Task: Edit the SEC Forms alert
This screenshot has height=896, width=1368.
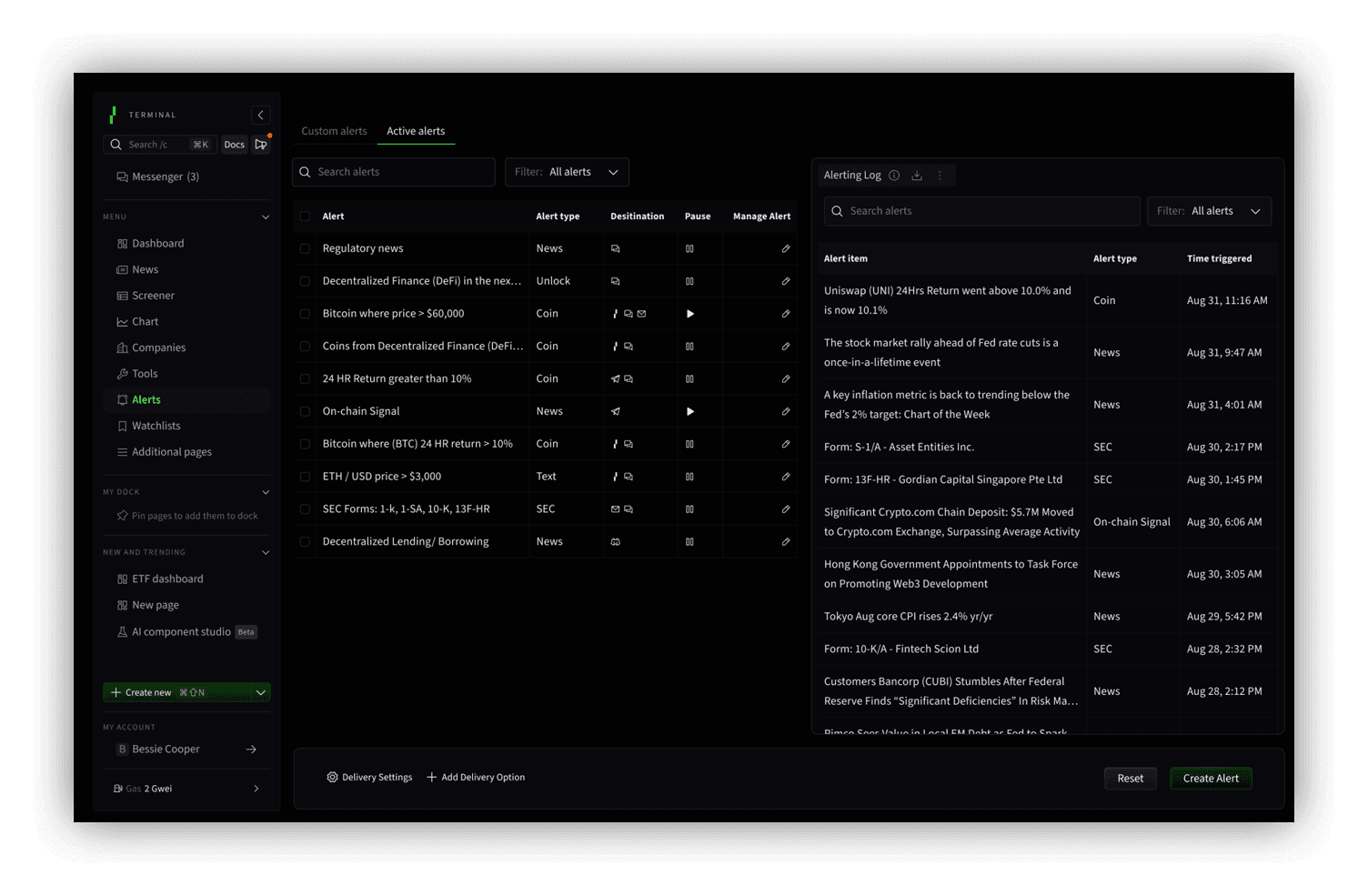Action: 786,509
